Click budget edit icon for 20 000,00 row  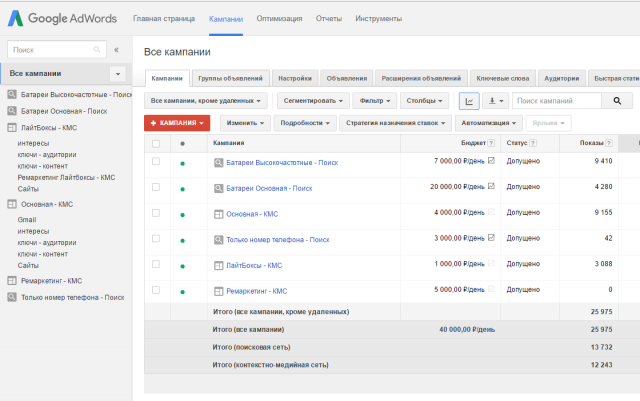point(491,186)
